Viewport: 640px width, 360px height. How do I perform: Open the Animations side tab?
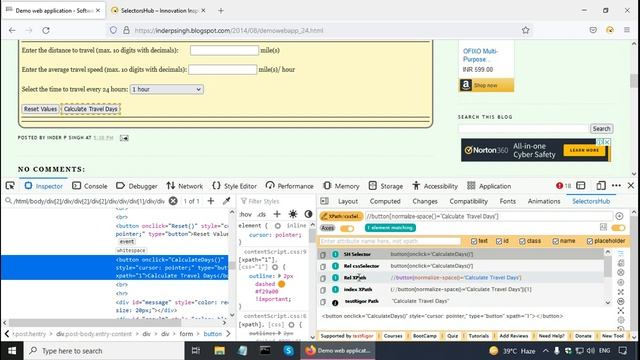(544, 201)
